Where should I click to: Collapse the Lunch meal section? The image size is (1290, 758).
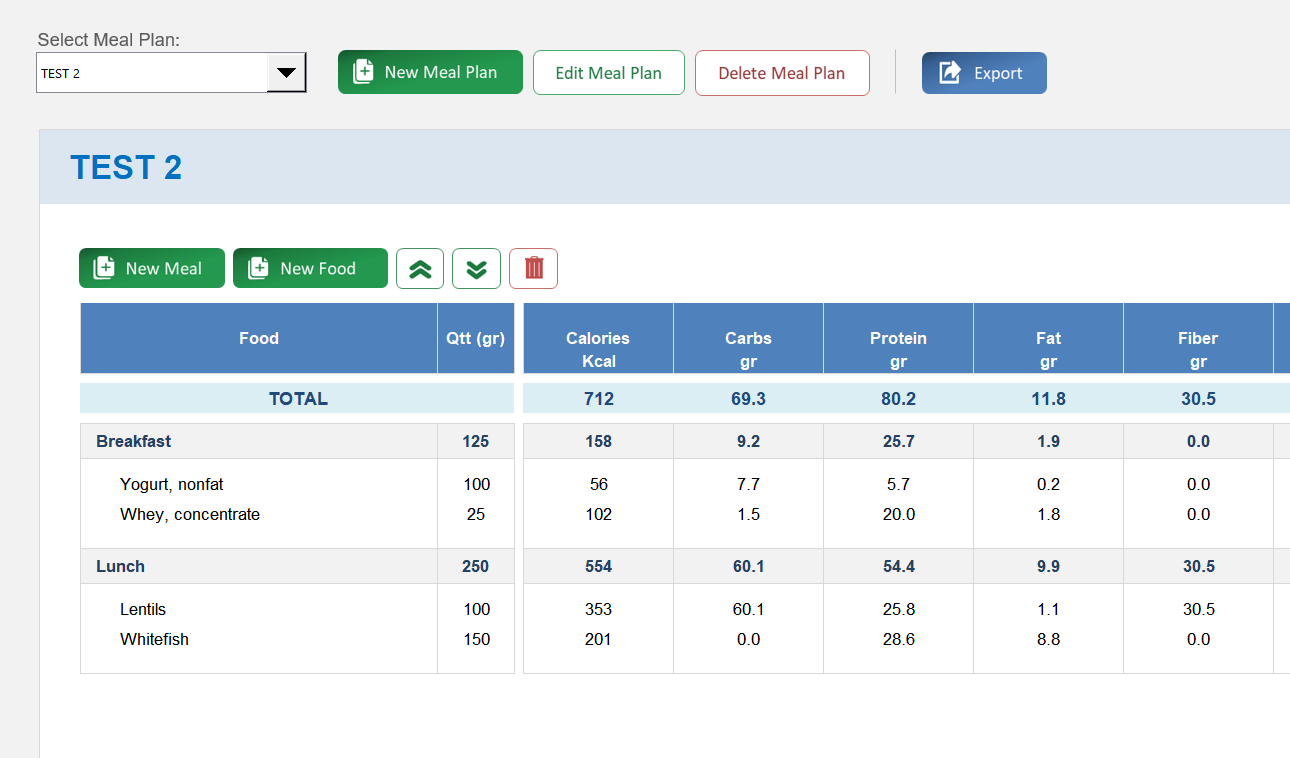pyautogui.click(x=119, y=566)
